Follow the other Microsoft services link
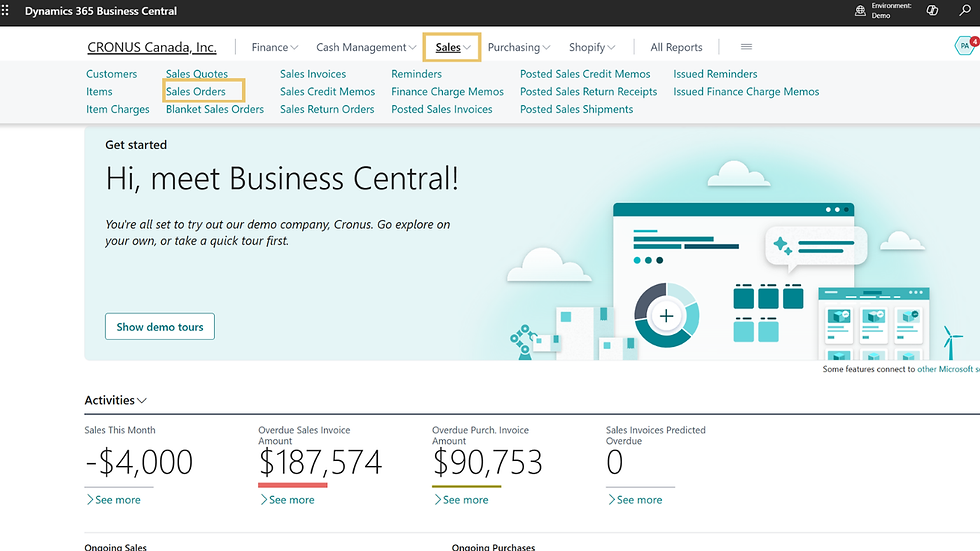This screenshot has width=980, height=551. pos(948,369)
